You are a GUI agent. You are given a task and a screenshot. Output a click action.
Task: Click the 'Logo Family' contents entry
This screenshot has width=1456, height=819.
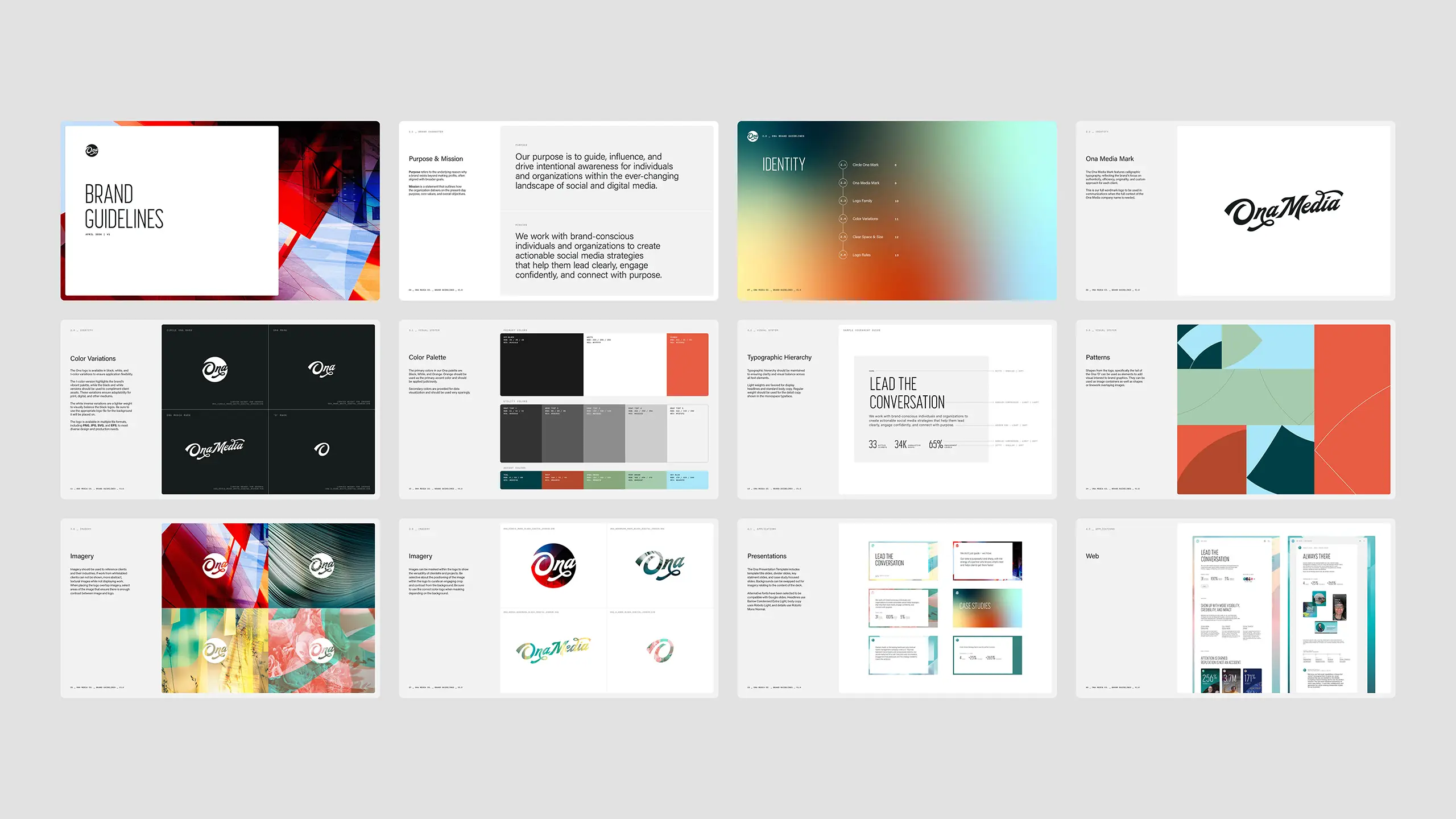[862, 201]
